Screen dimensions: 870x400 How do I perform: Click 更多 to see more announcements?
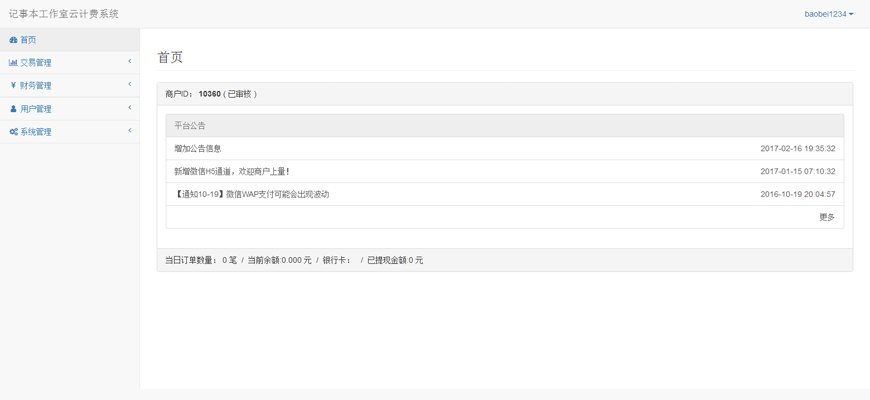point(827,217)
